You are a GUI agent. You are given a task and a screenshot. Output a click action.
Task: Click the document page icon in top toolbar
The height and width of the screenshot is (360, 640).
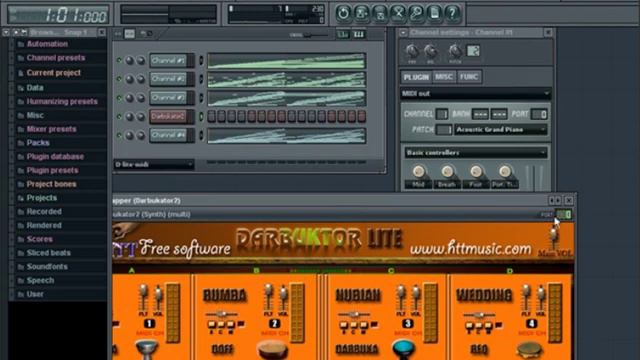pos(434,13)
